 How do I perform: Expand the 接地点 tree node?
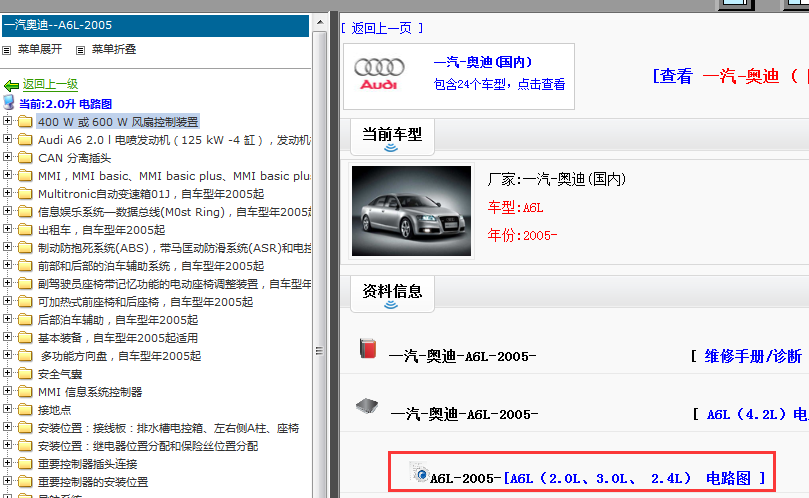(7, 409)
